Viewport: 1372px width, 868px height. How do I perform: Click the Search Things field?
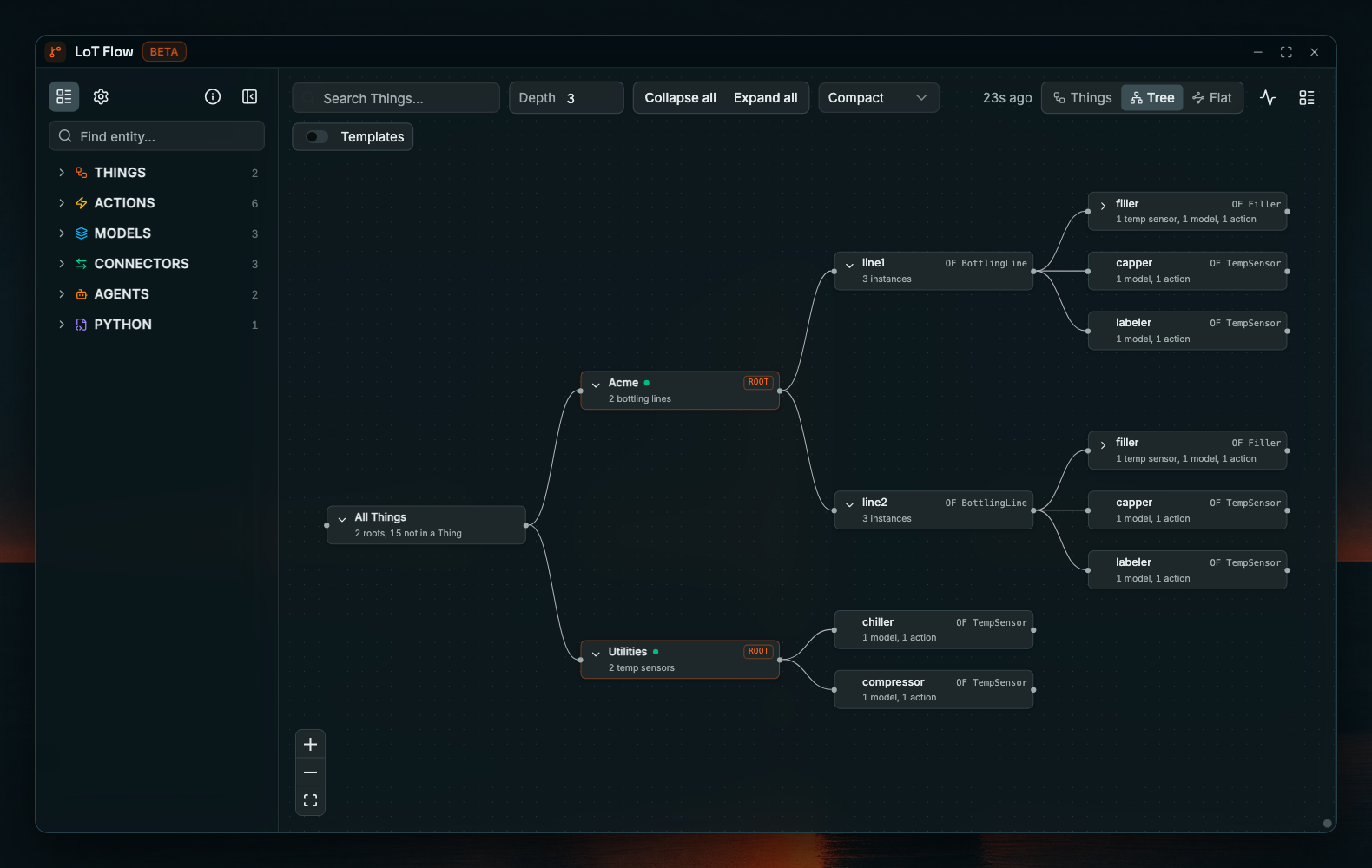(396, 98)
